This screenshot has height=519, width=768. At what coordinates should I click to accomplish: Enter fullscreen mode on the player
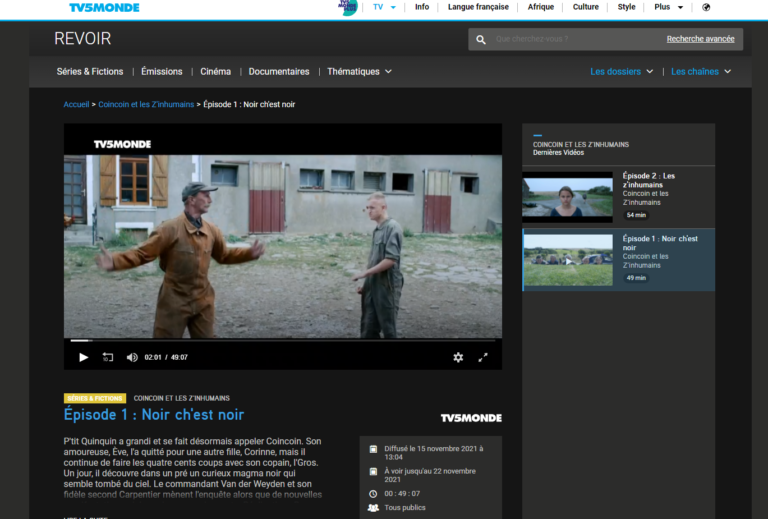tap(483, 357)
